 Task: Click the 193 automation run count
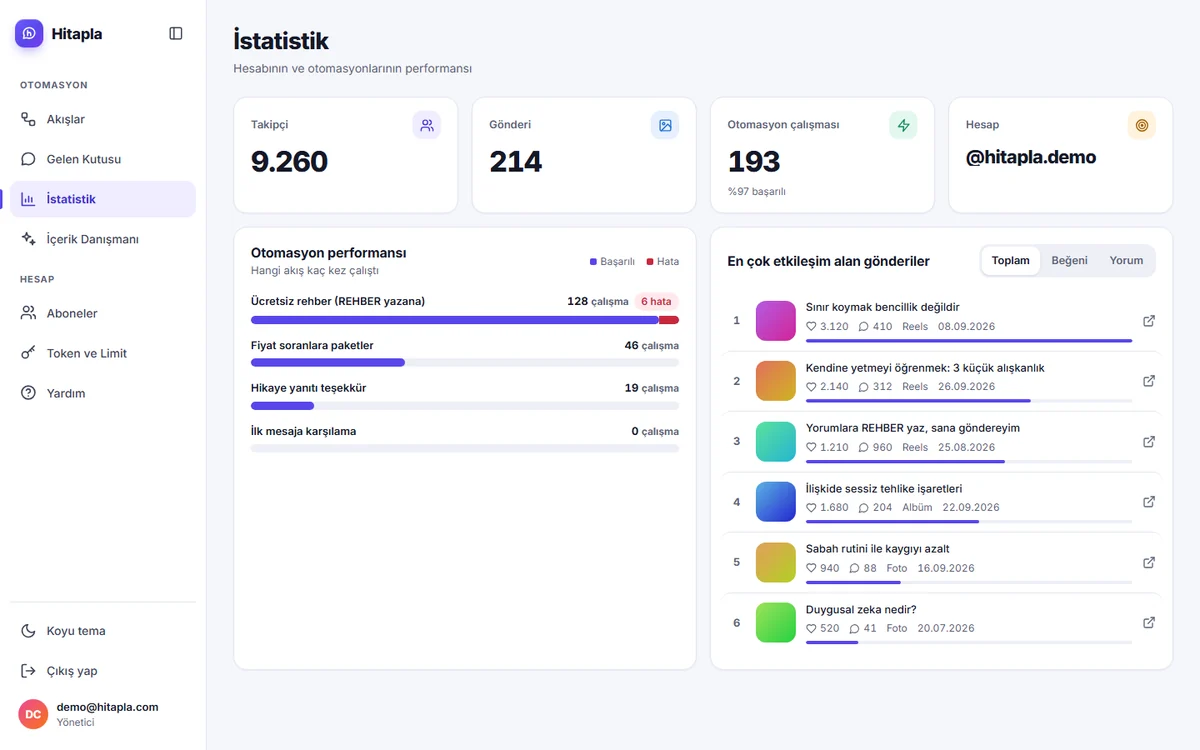click(x=754, y=161)
